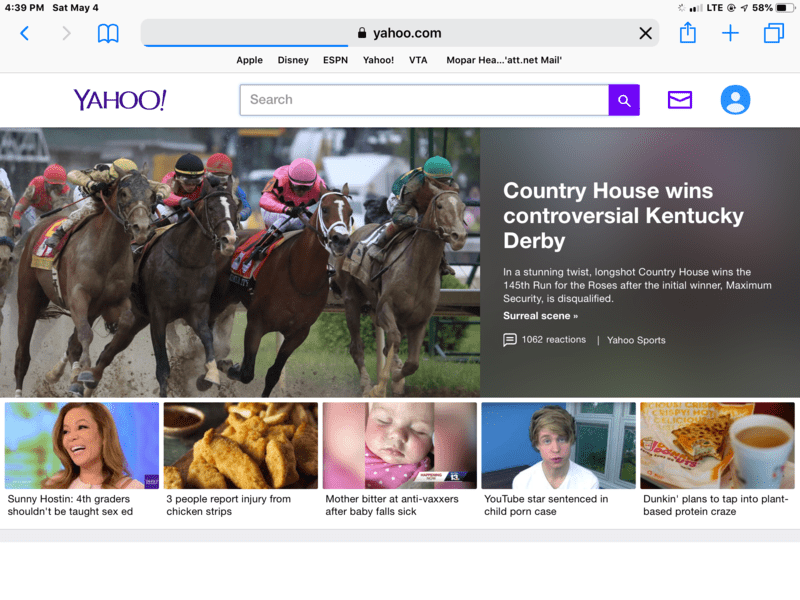
Task: Open the Yahoo! favorites bookmark
Action: [x=378, y=60]
